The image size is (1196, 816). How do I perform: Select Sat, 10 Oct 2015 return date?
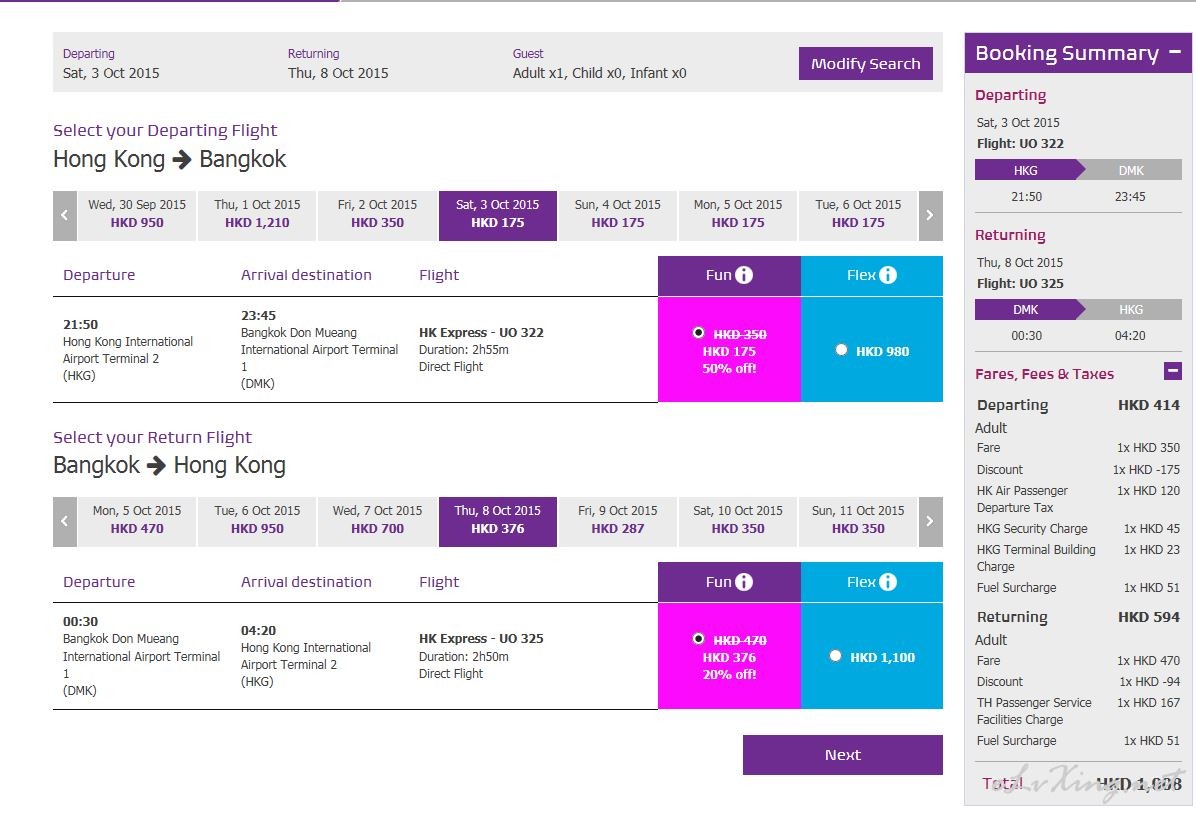coord(738,520)
